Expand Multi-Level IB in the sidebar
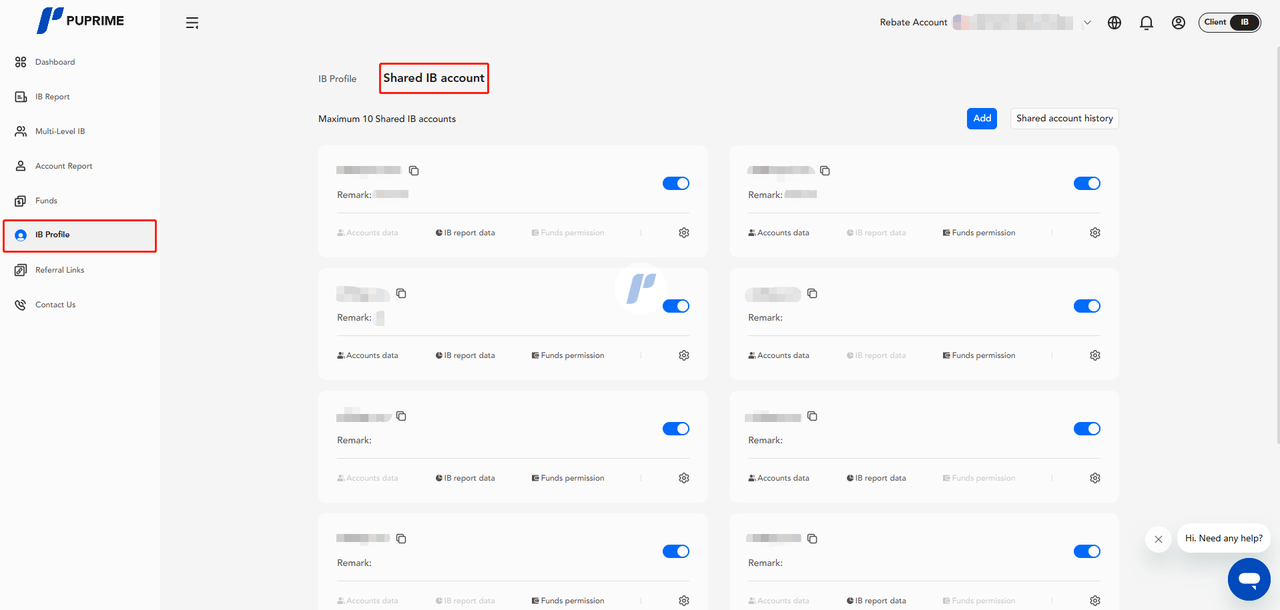 point(60,131)
